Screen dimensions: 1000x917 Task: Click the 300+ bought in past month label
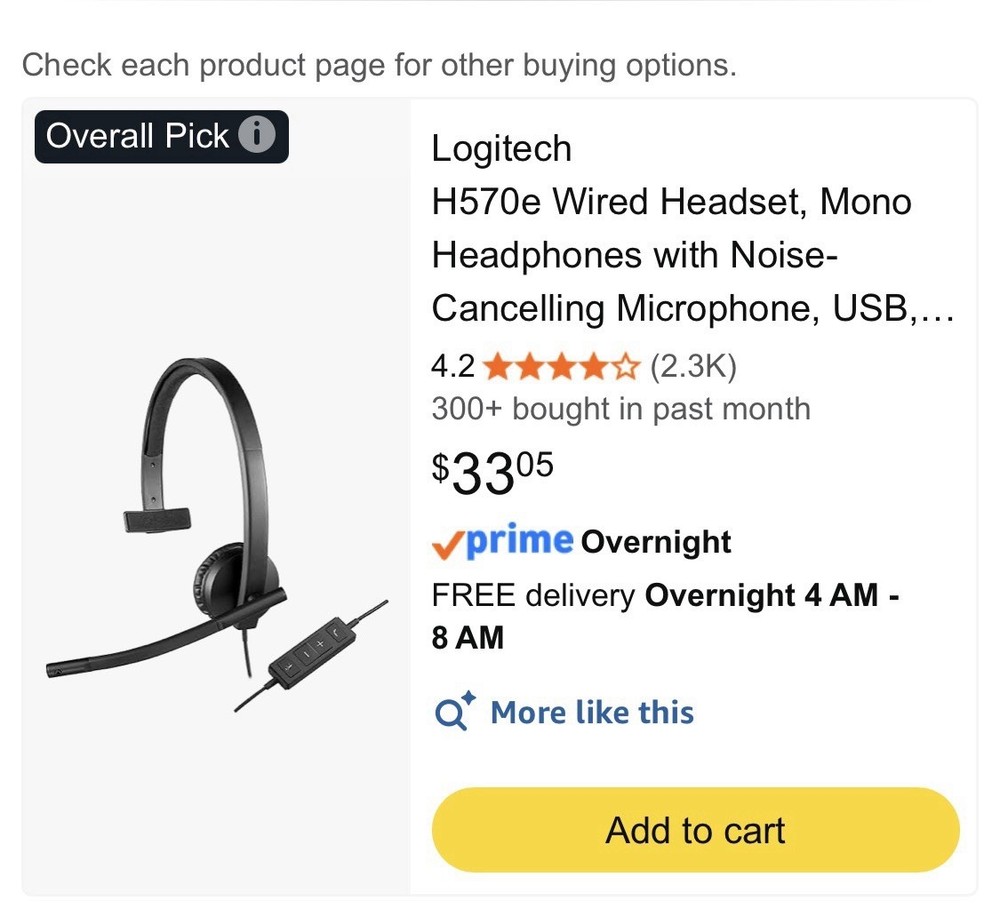tap(620, 409)
